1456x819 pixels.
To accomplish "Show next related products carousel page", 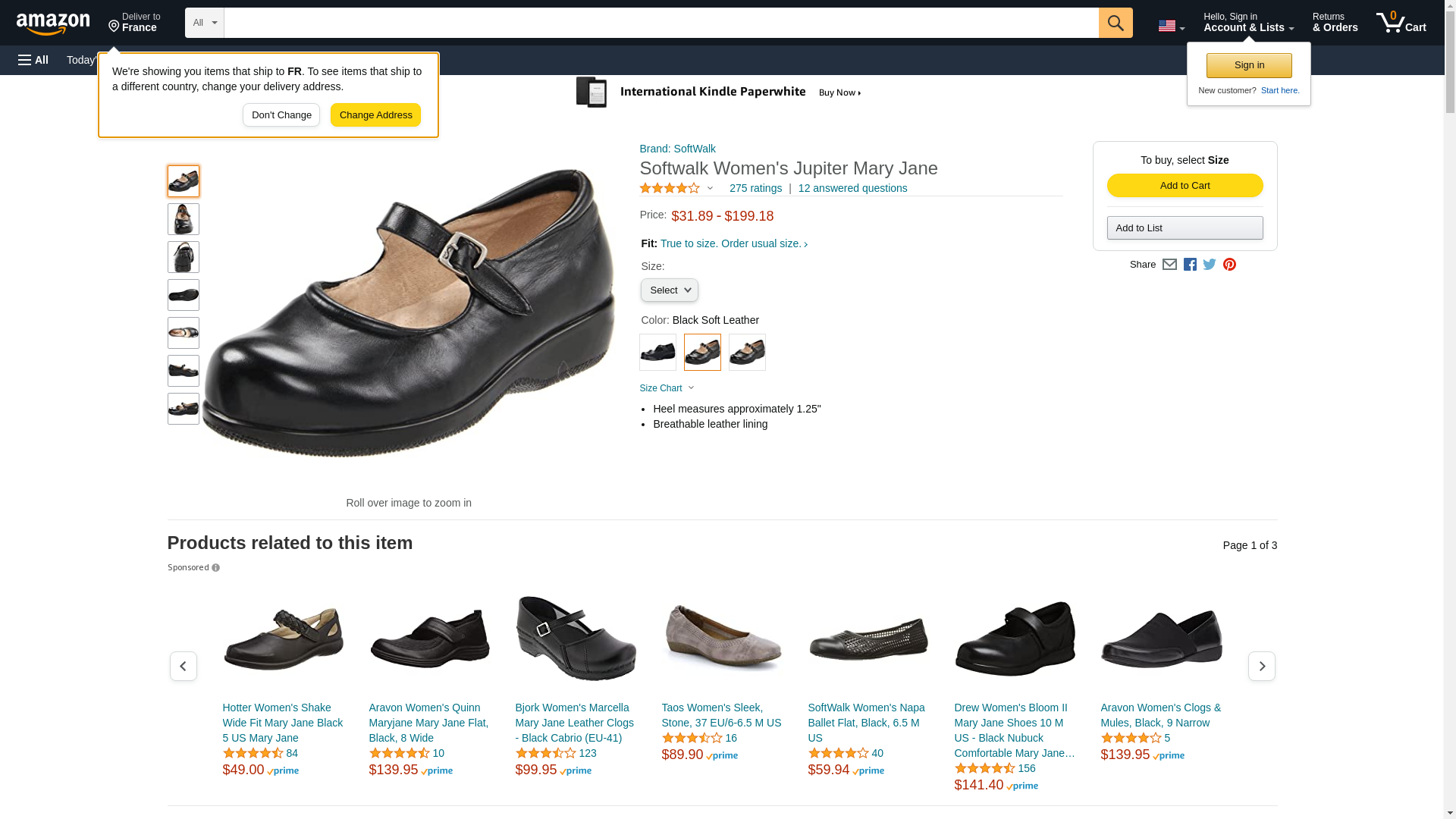I will click(x=1261, y=666).
